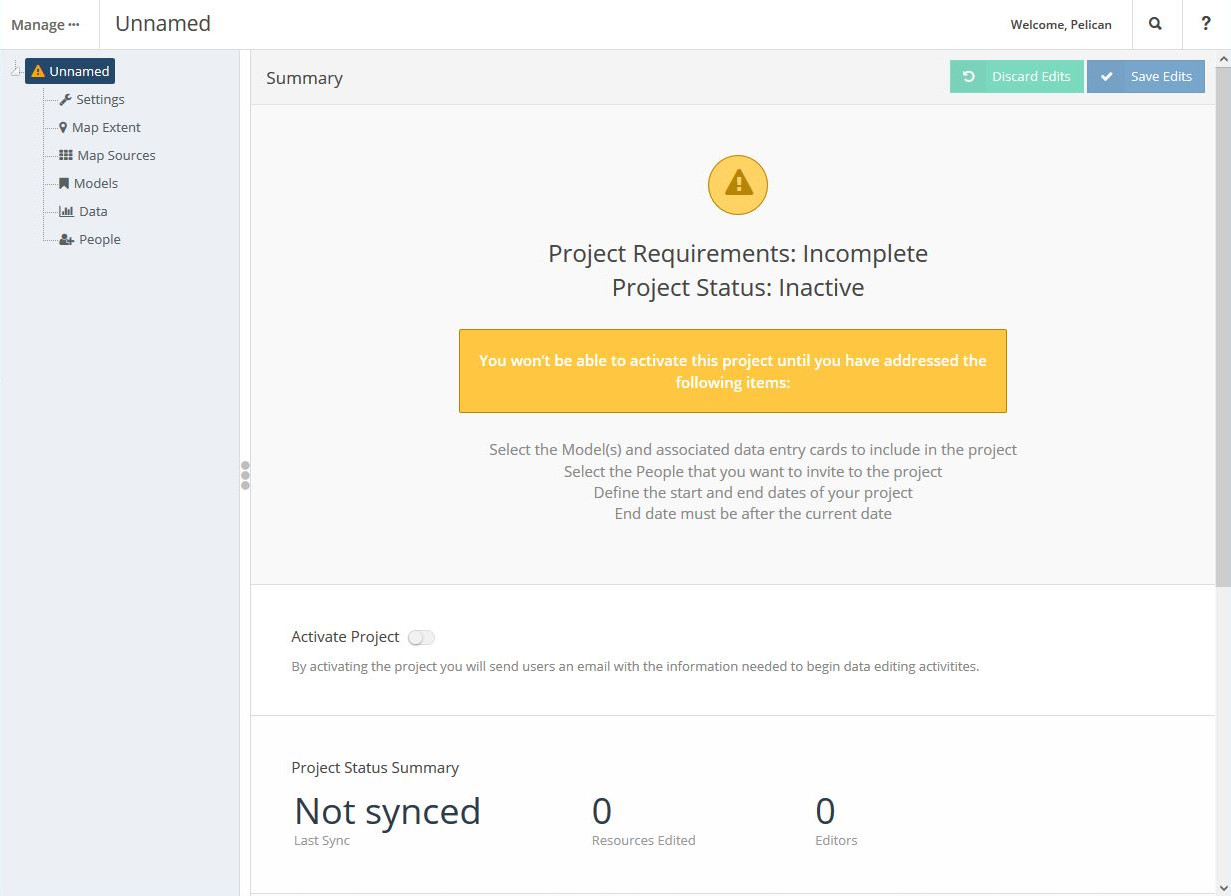Screen dimensions: 1231x896
Task: Click the sidebar resize handle dots
Action: coord(245,475)
